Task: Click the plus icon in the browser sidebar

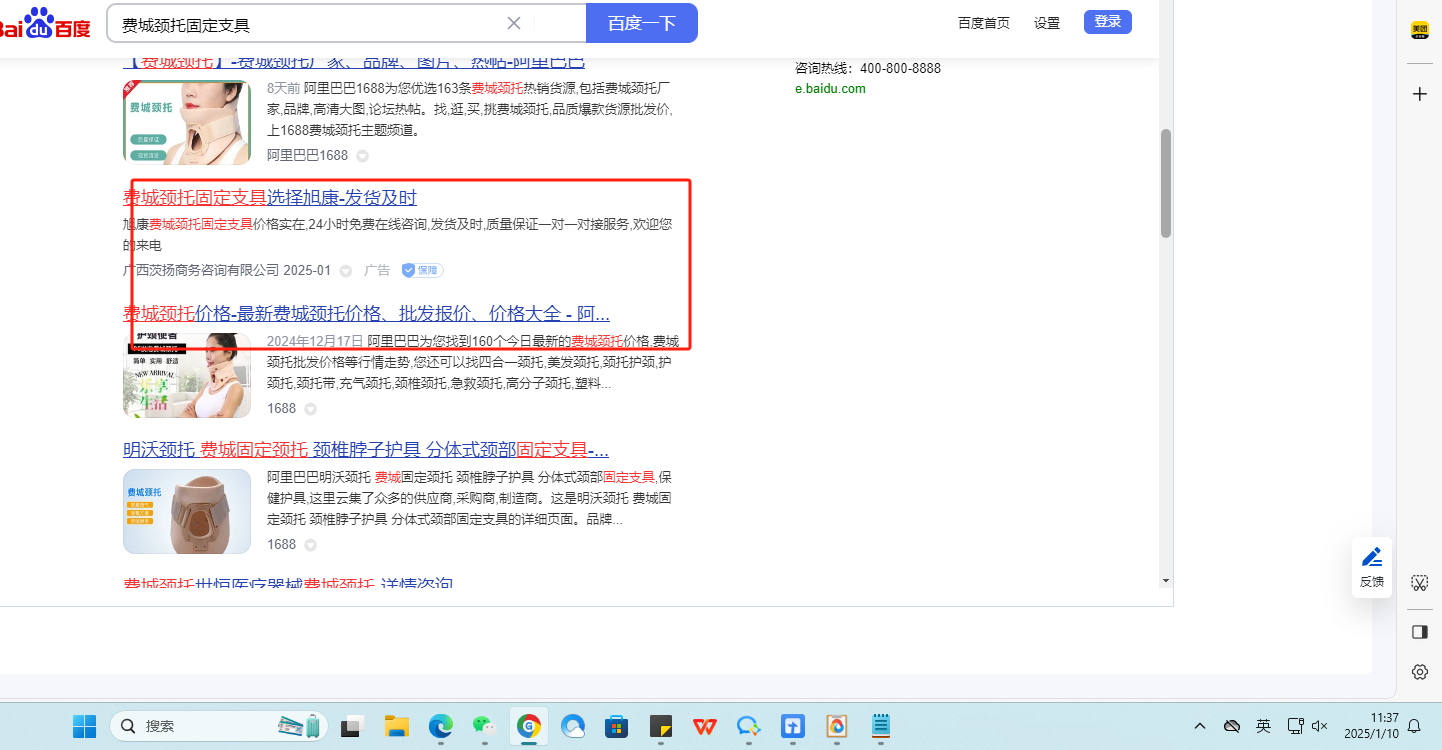Action: tap(1419, 94)
